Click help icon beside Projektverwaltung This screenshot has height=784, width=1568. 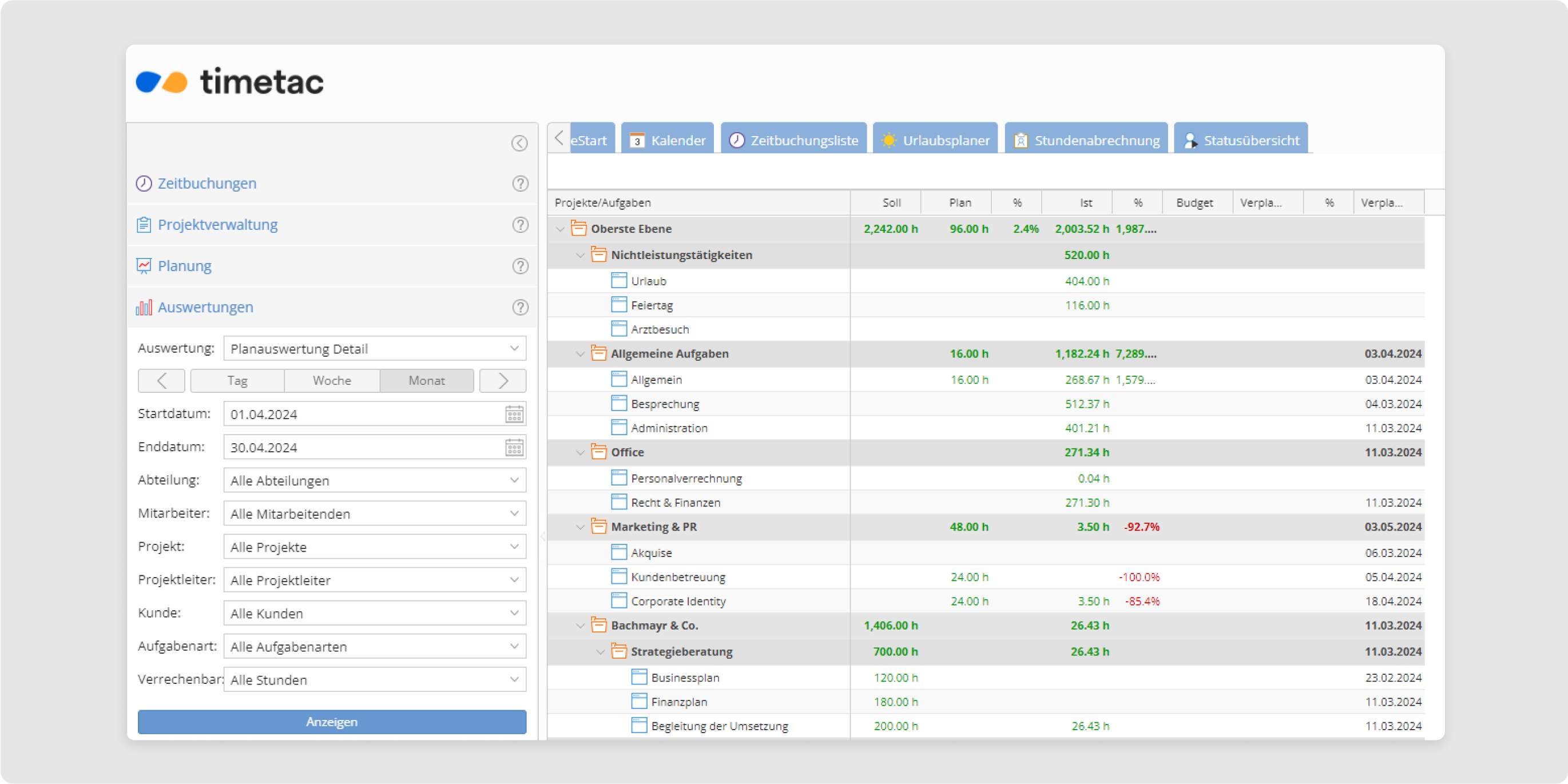pos(520,225)
